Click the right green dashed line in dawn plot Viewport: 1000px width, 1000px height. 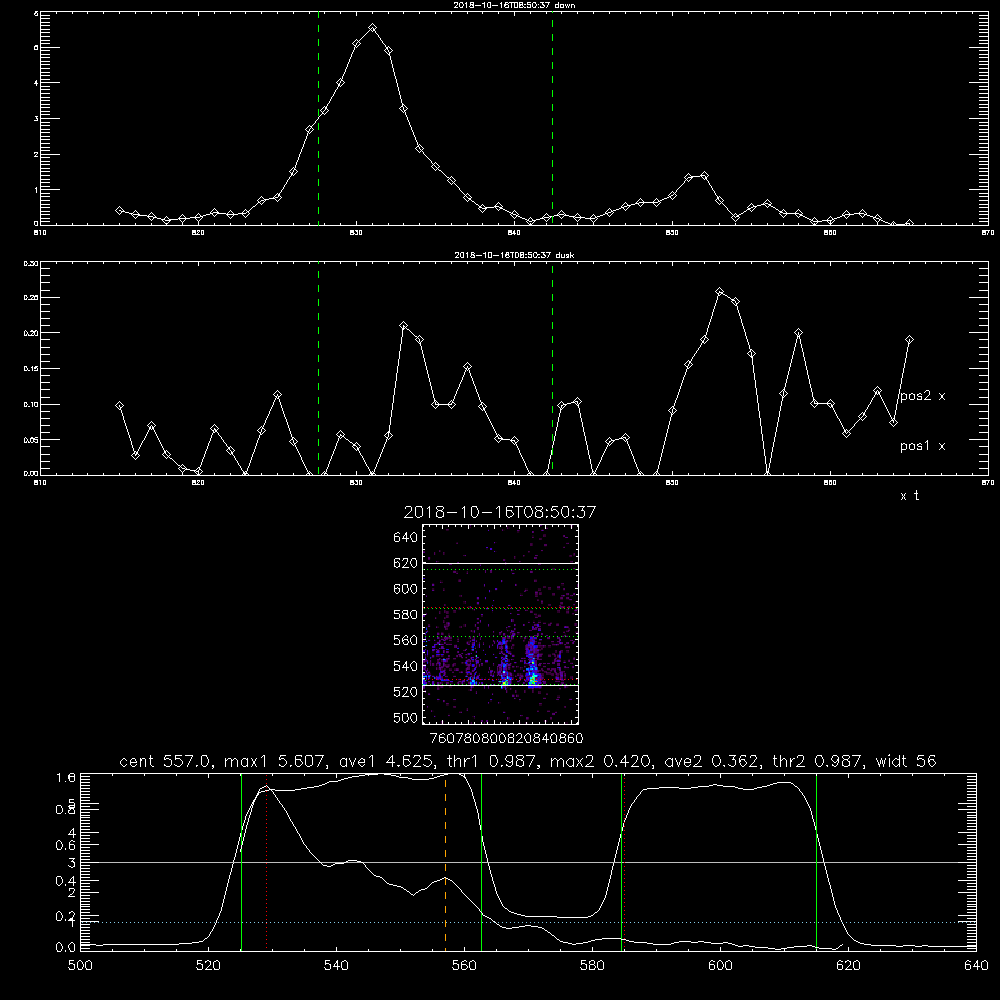552,118
